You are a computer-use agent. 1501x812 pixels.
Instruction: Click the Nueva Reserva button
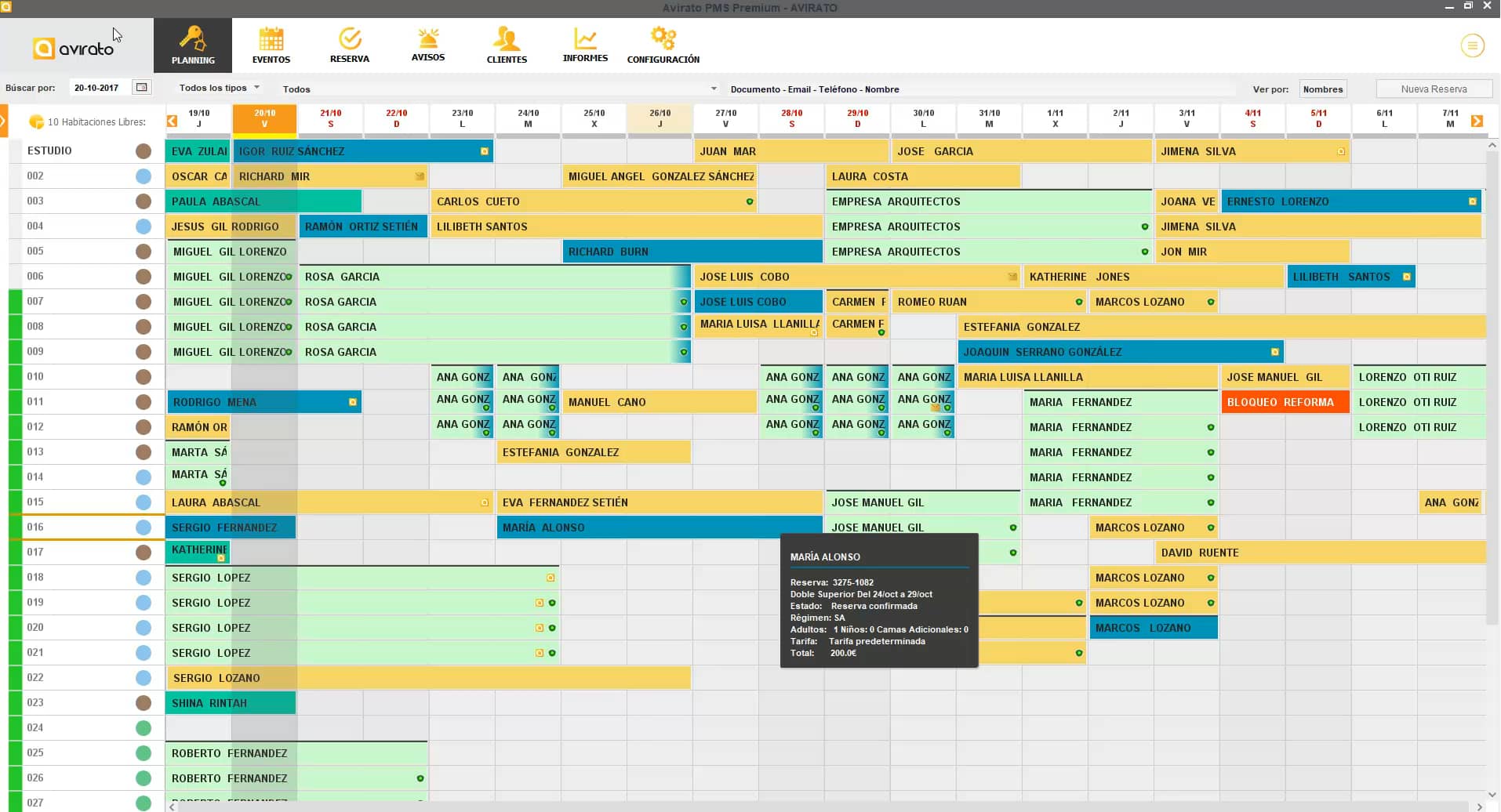(1434, 89)
